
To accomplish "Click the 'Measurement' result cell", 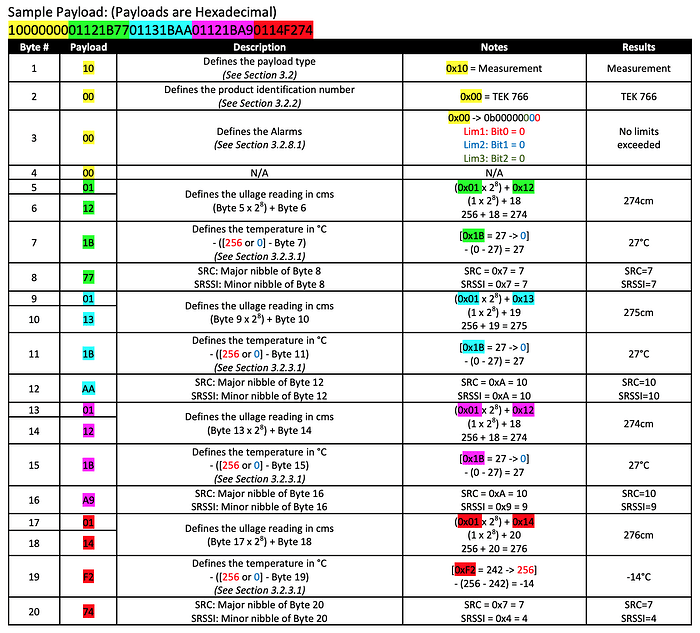I will tap(638, 68).
